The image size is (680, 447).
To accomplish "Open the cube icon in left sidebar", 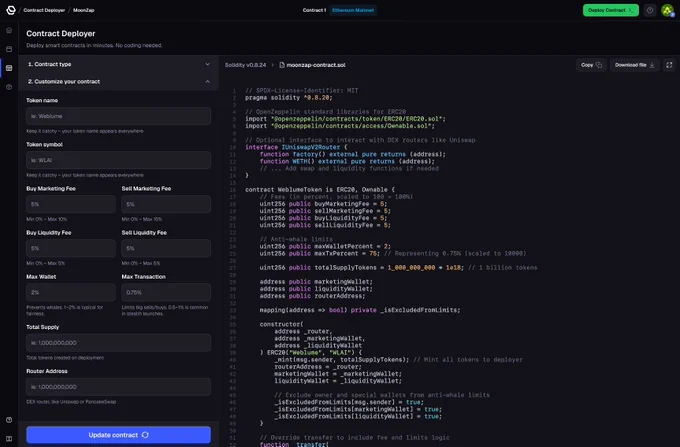I will pos(9,87).
